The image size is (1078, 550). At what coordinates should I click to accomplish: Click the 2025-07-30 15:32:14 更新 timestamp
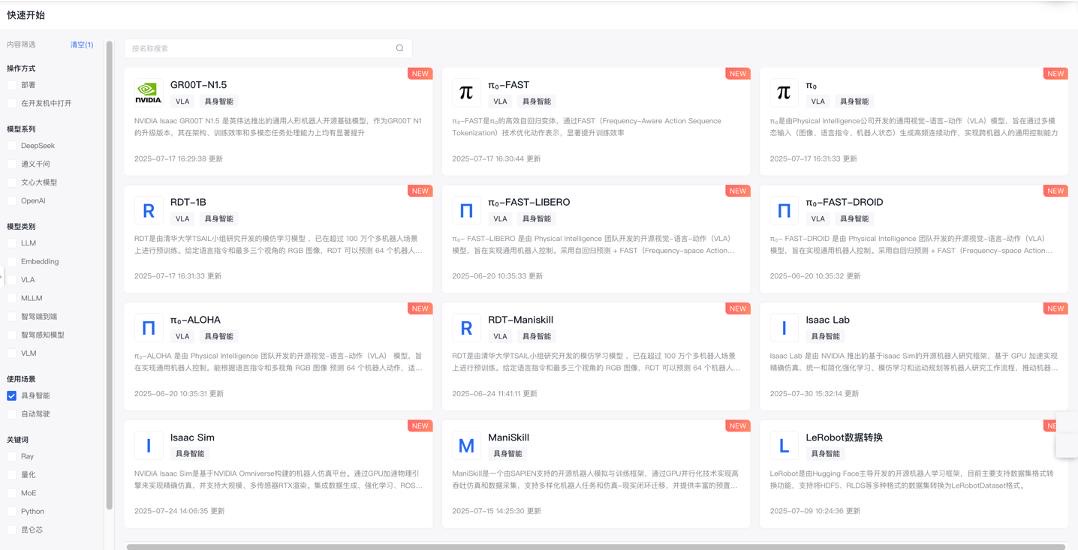814,394
